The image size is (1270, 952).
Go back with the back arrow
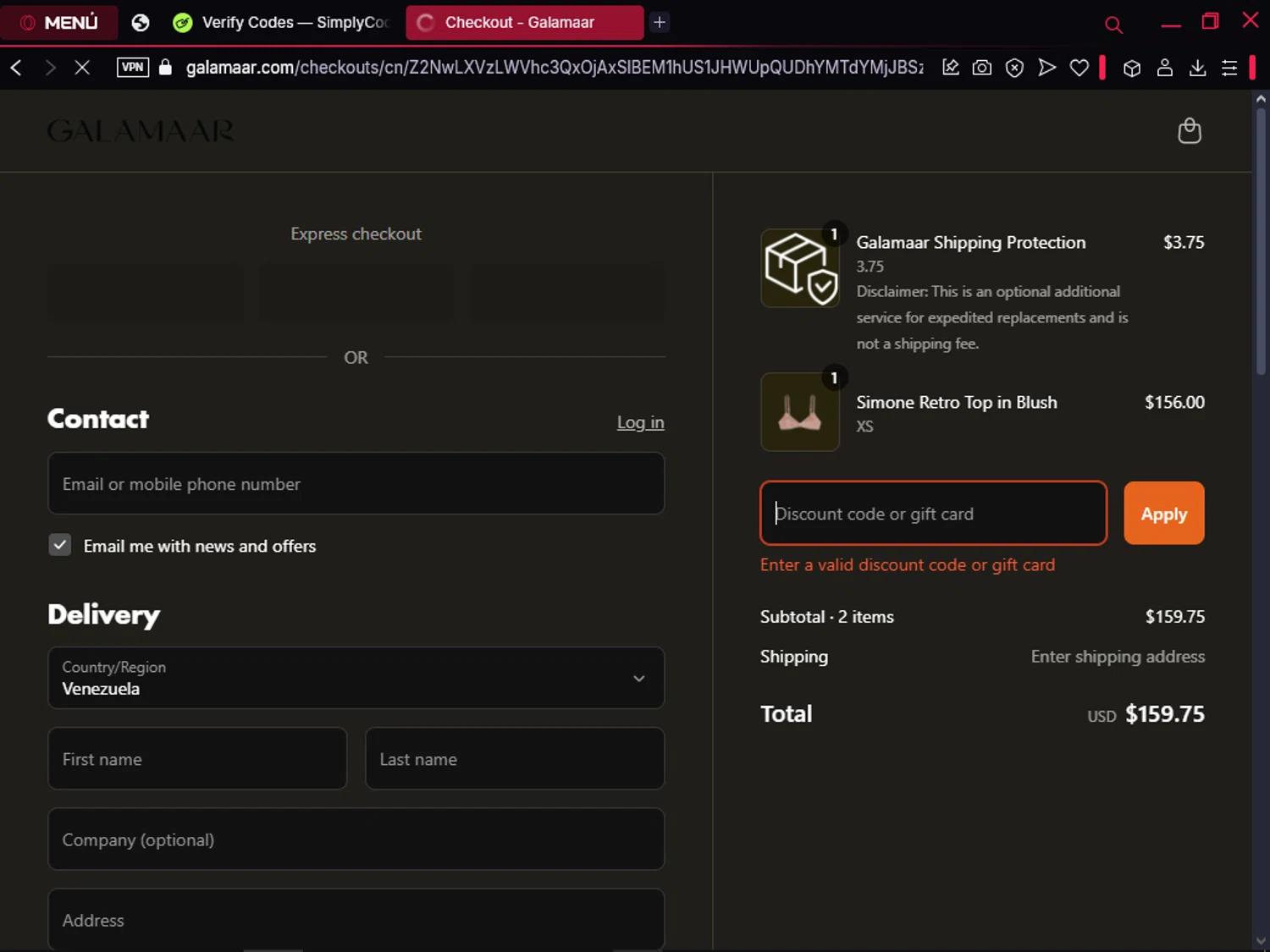[x=16, y=68]
